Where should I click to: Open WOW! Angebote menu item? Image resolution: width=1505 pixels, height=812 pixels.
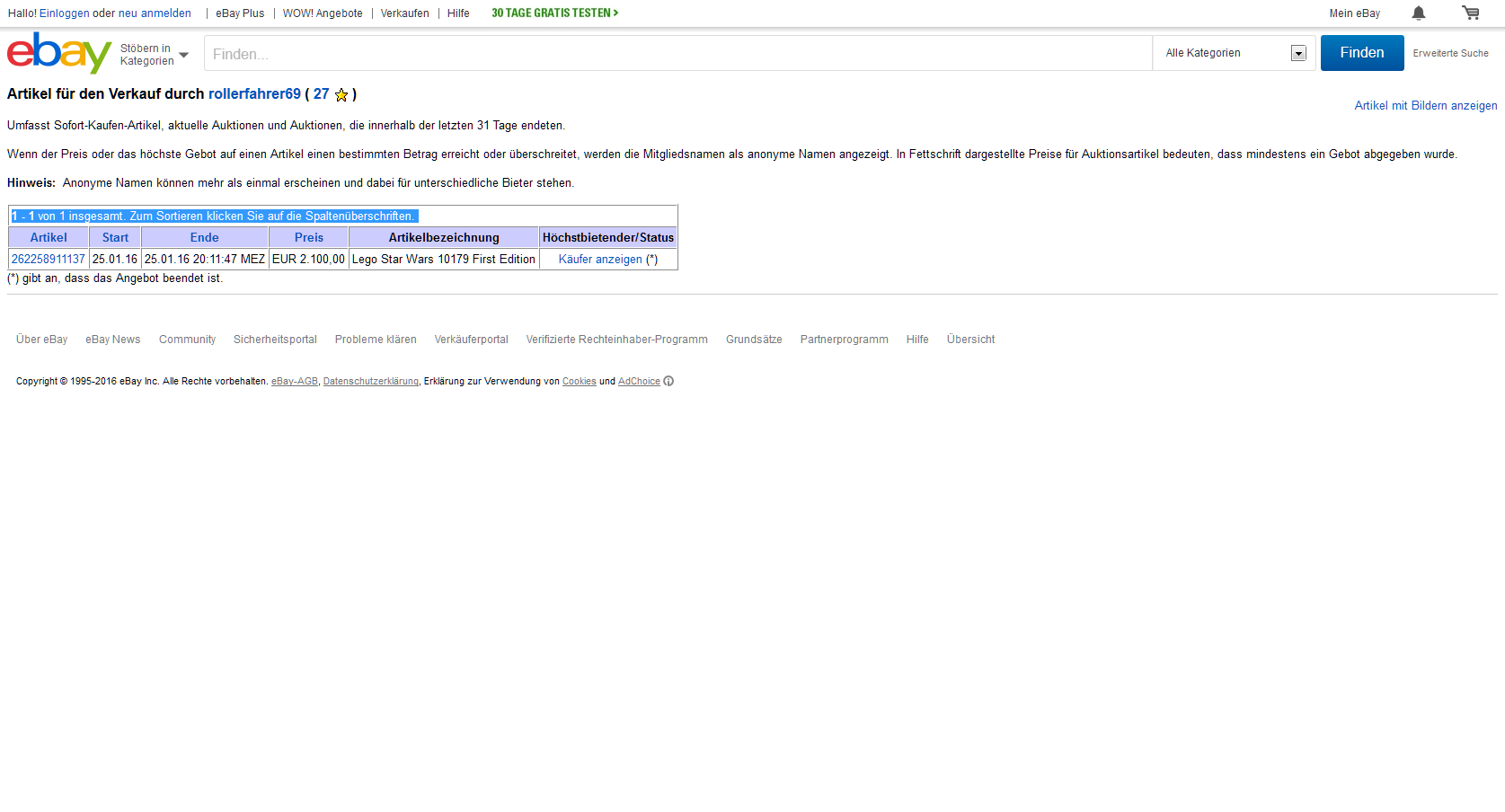point(323,13)
